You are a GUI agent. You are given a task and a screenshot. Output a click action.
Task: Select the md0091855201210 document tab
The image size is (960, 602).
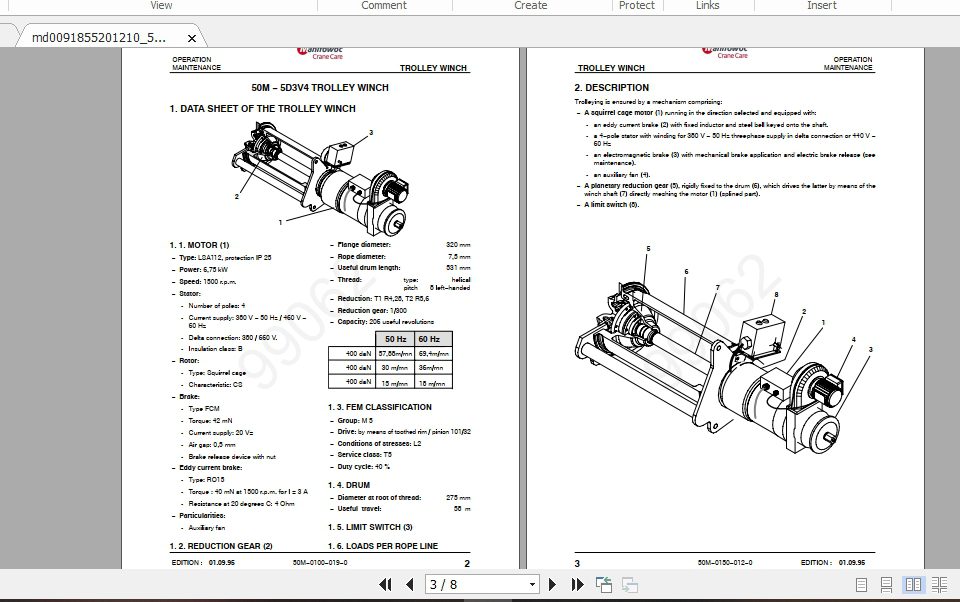coord(95,36)
